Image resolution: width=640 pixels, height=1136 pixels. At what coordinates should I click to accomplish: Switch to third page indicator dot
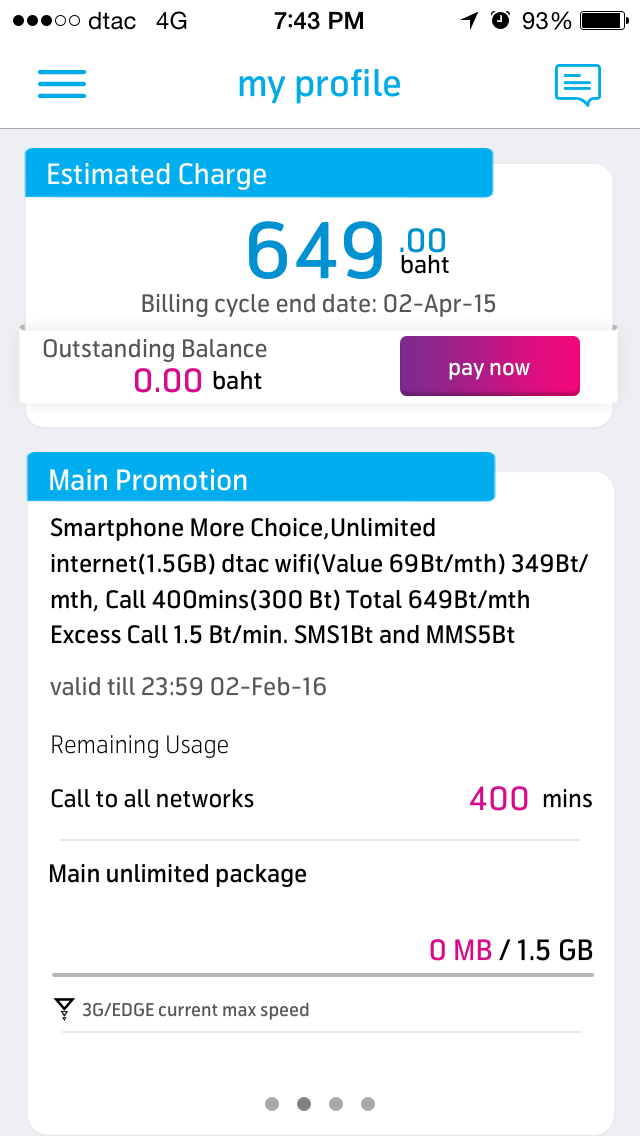(336, 1104)
